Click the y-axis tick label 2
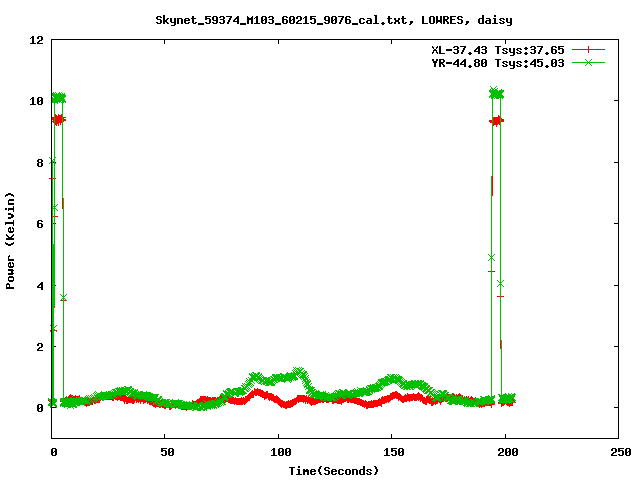The height and width of the screenshot is (480, 640). 40,347
